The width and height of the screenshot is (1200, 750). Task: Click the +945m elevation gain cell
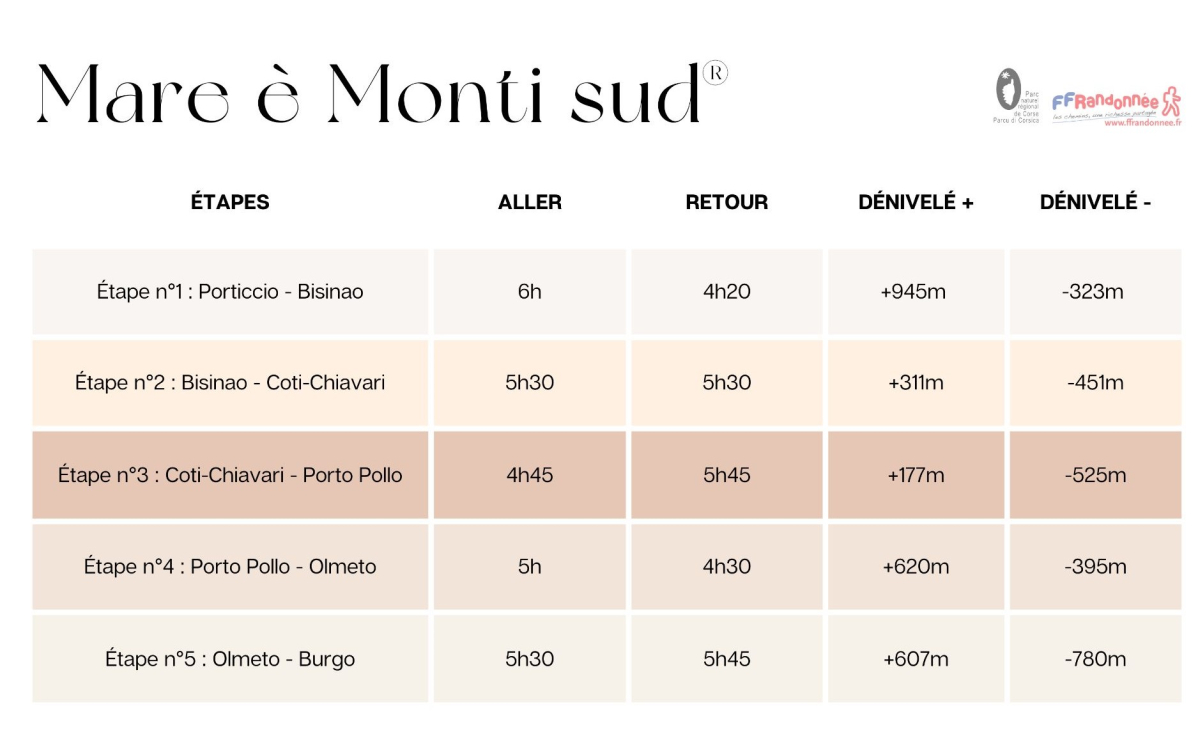pos(916,292)
